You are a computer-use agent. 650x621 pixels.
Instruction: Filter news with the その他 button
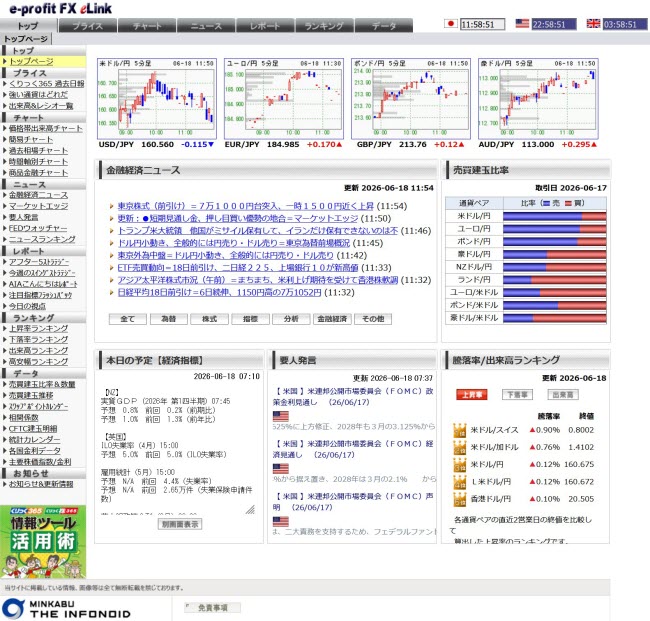coord(373,319)
